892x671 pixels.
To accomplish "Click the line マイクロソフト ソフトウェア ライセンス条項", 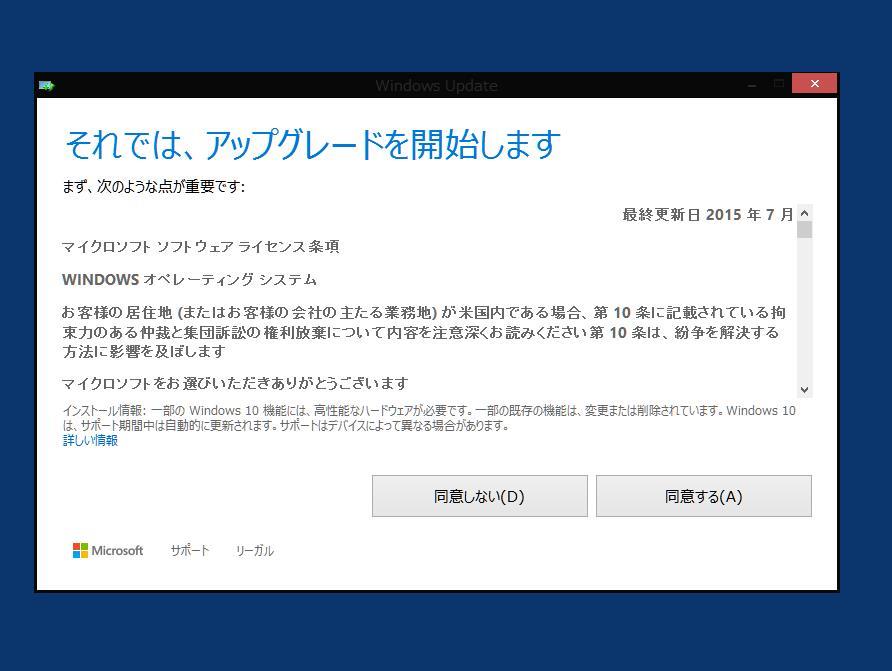I will click(x=201, y=247).
